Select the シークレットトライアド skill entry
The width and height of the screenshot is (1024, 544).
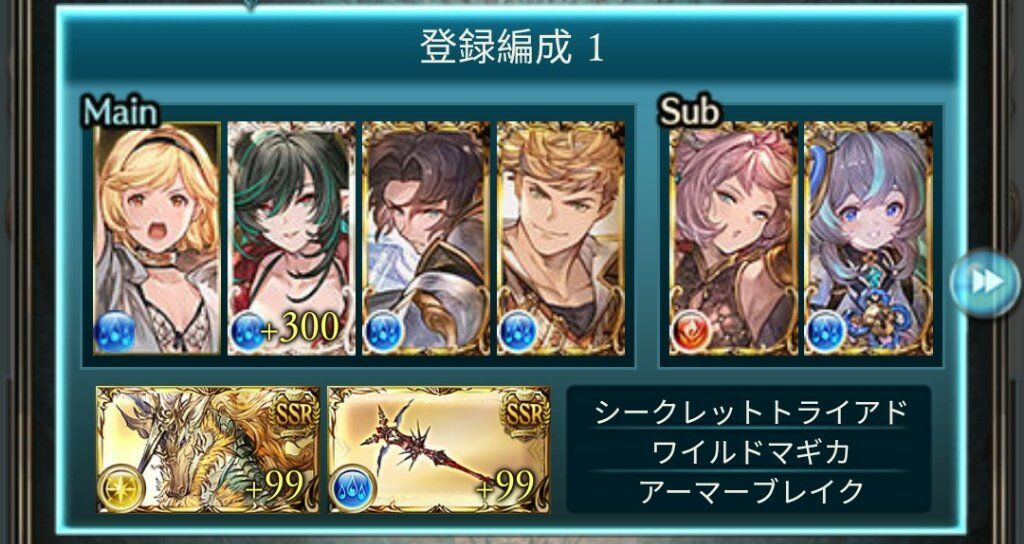pos(750,413)
